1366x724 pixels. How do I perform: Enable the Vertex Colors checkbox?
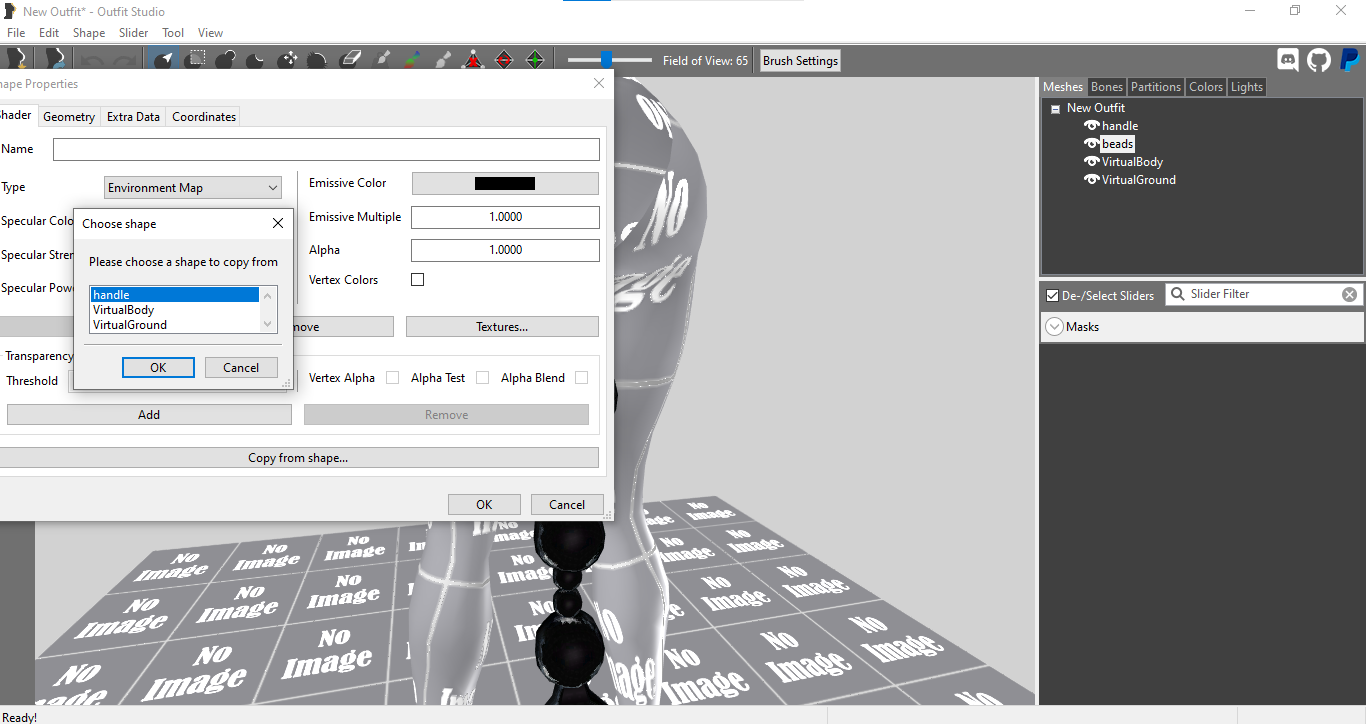click(x=418, y=280)
